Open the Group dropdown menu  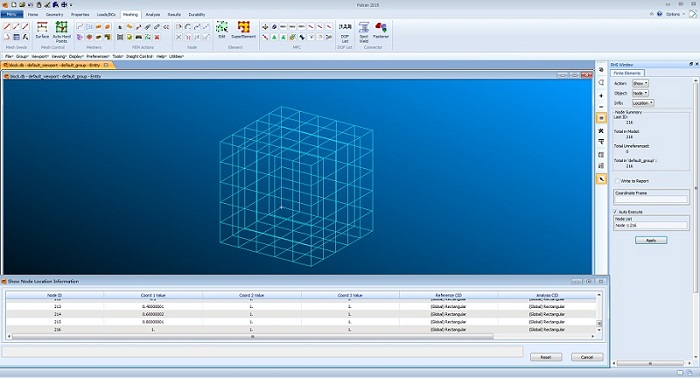pos(22,56)
